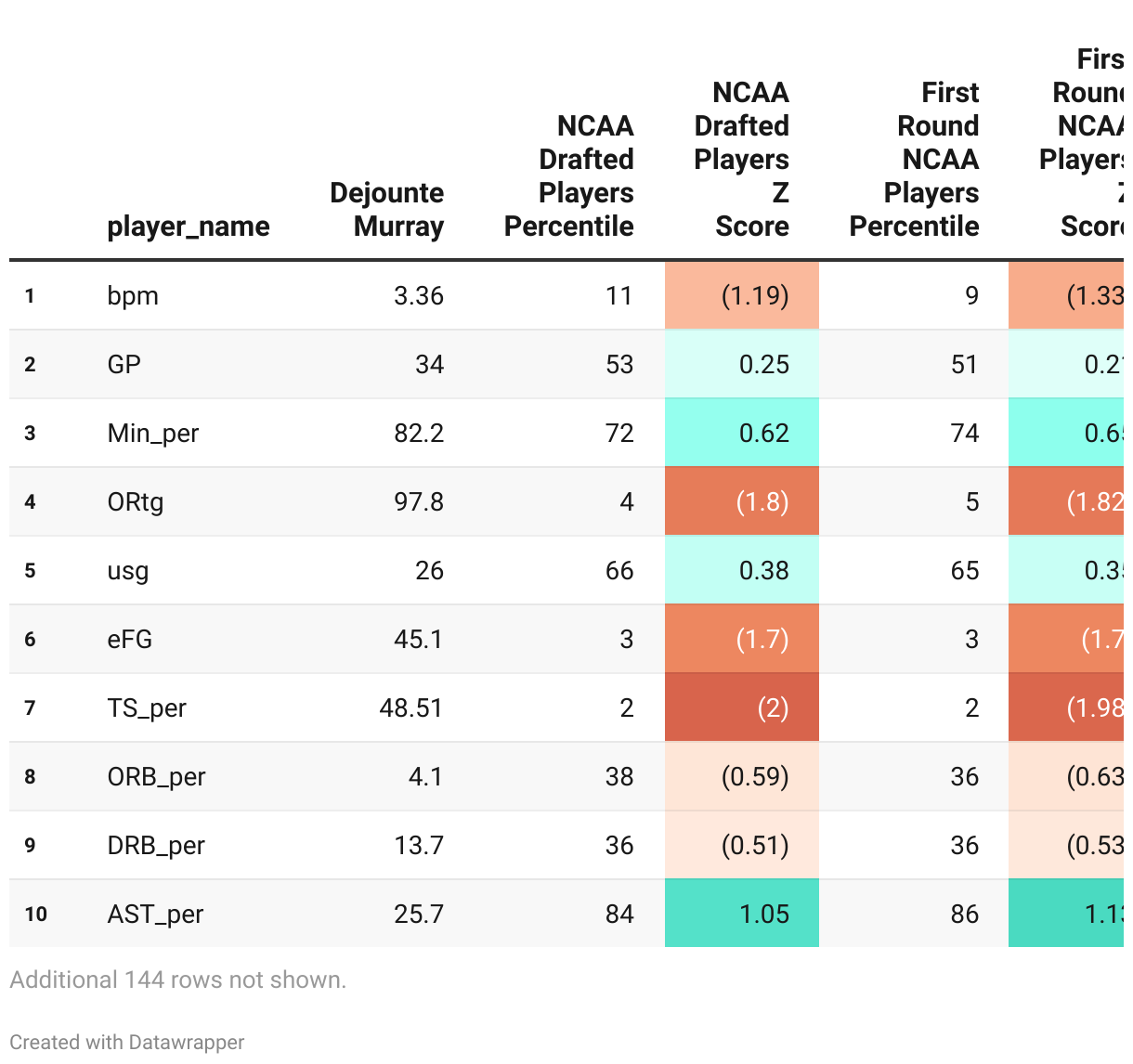Select the bpm row label
1133x1064 pixels.
[133, 296]
